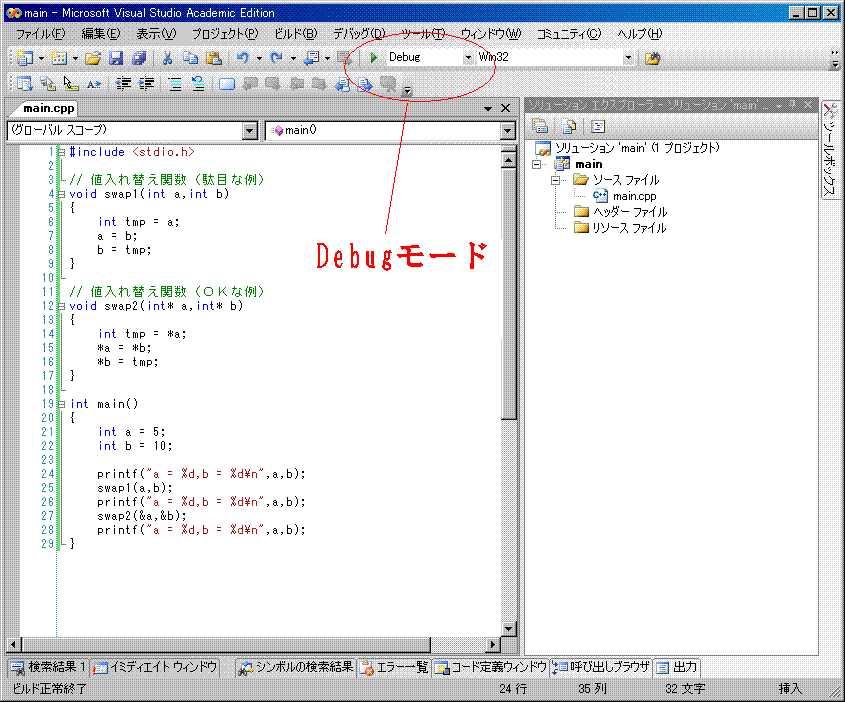
Task: Open the Code Definition Window tab
Action: click(490, 668)
